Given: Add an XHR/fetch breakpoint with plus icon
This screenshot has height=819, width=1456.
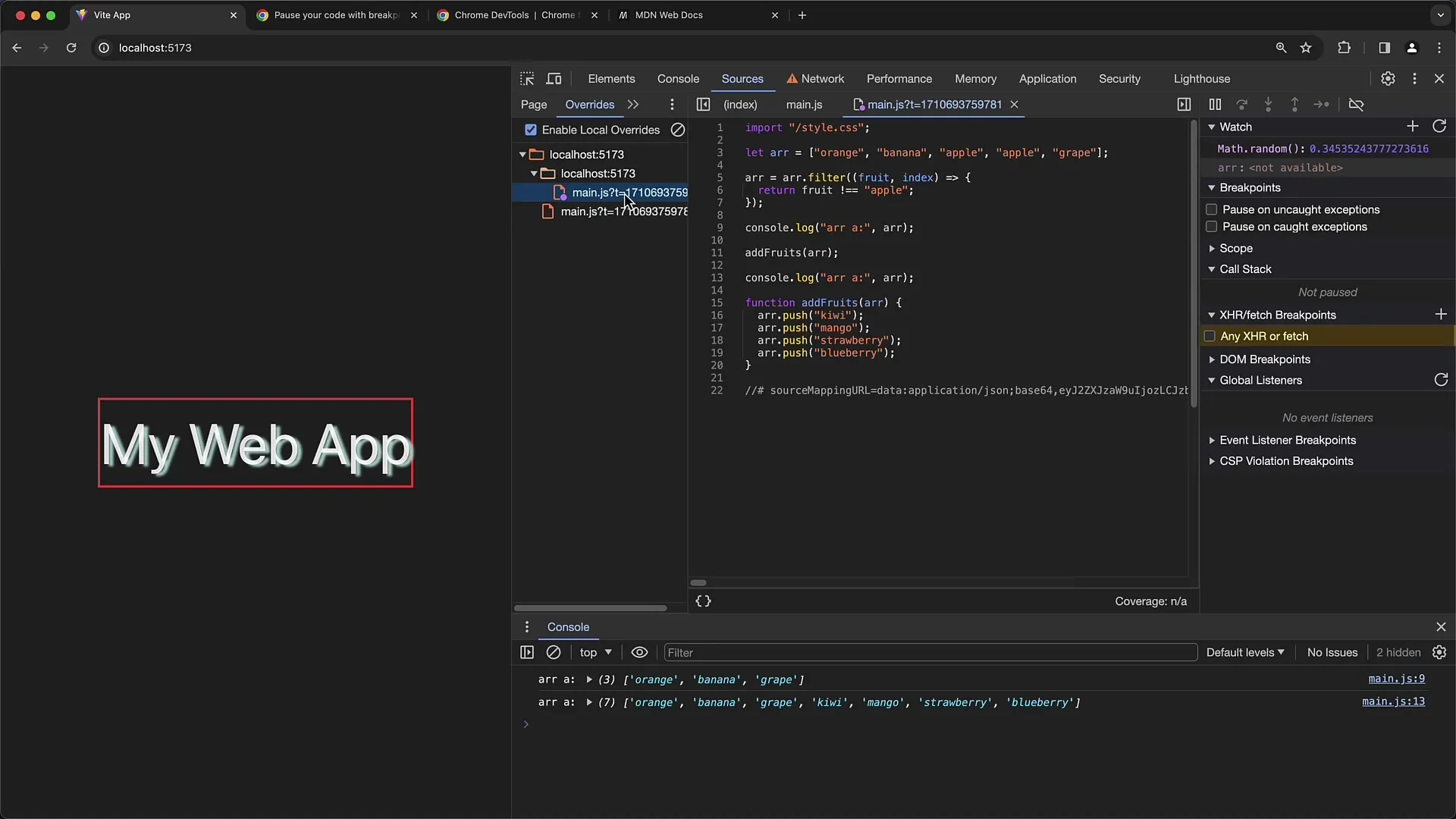Looking at the screenshot, I should tap(1441, 314).
